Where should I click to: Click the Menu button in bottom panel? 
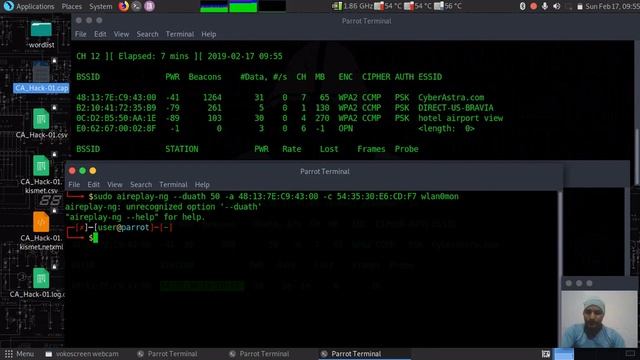coord(19,354)
